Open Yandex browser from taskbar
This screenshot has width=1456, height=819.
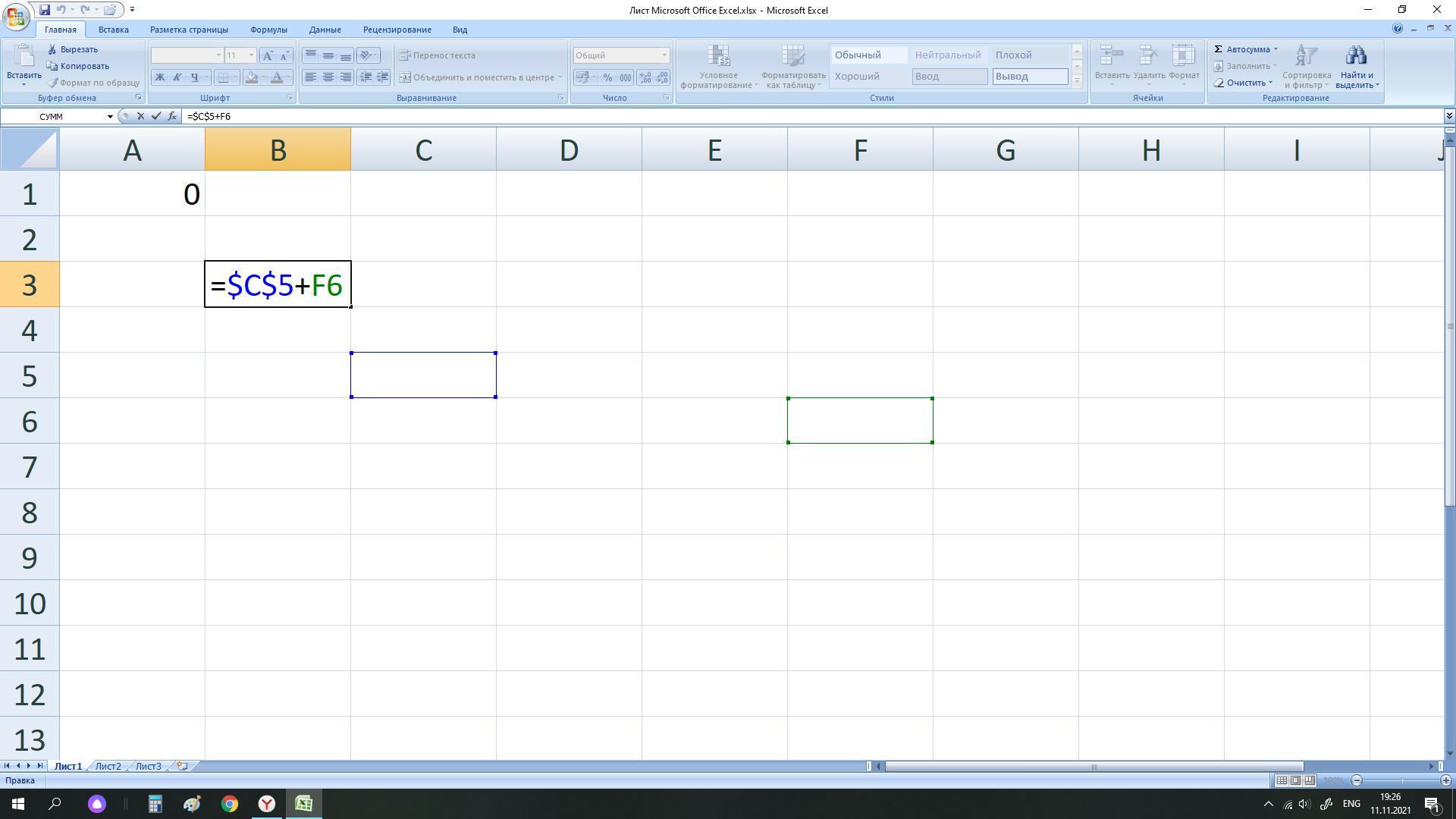pos(267,804)
